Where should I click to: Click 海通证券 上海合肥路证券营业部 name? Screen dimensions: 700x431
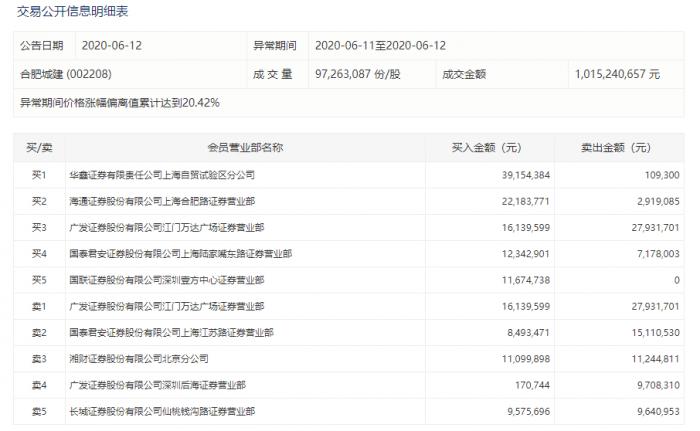(x=162, y=201)
